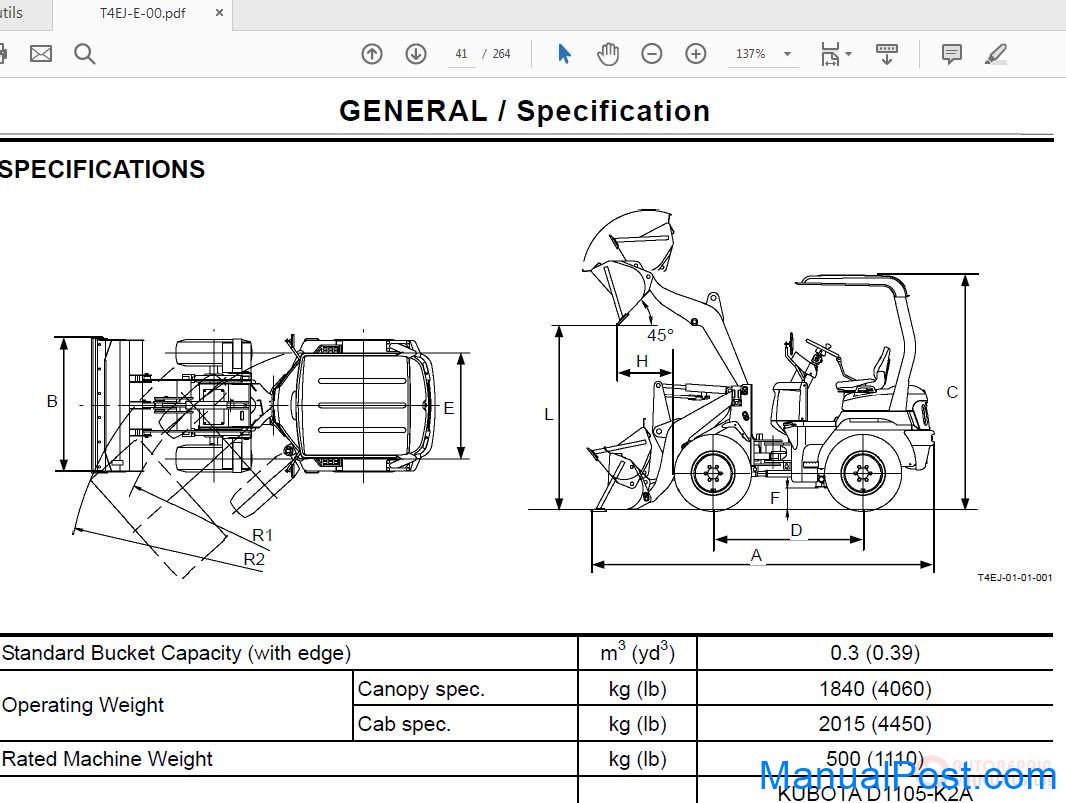Viewport: 1066px width, 803px height.
Task: Choose the arrow selection tool
Action: (564, 54)
